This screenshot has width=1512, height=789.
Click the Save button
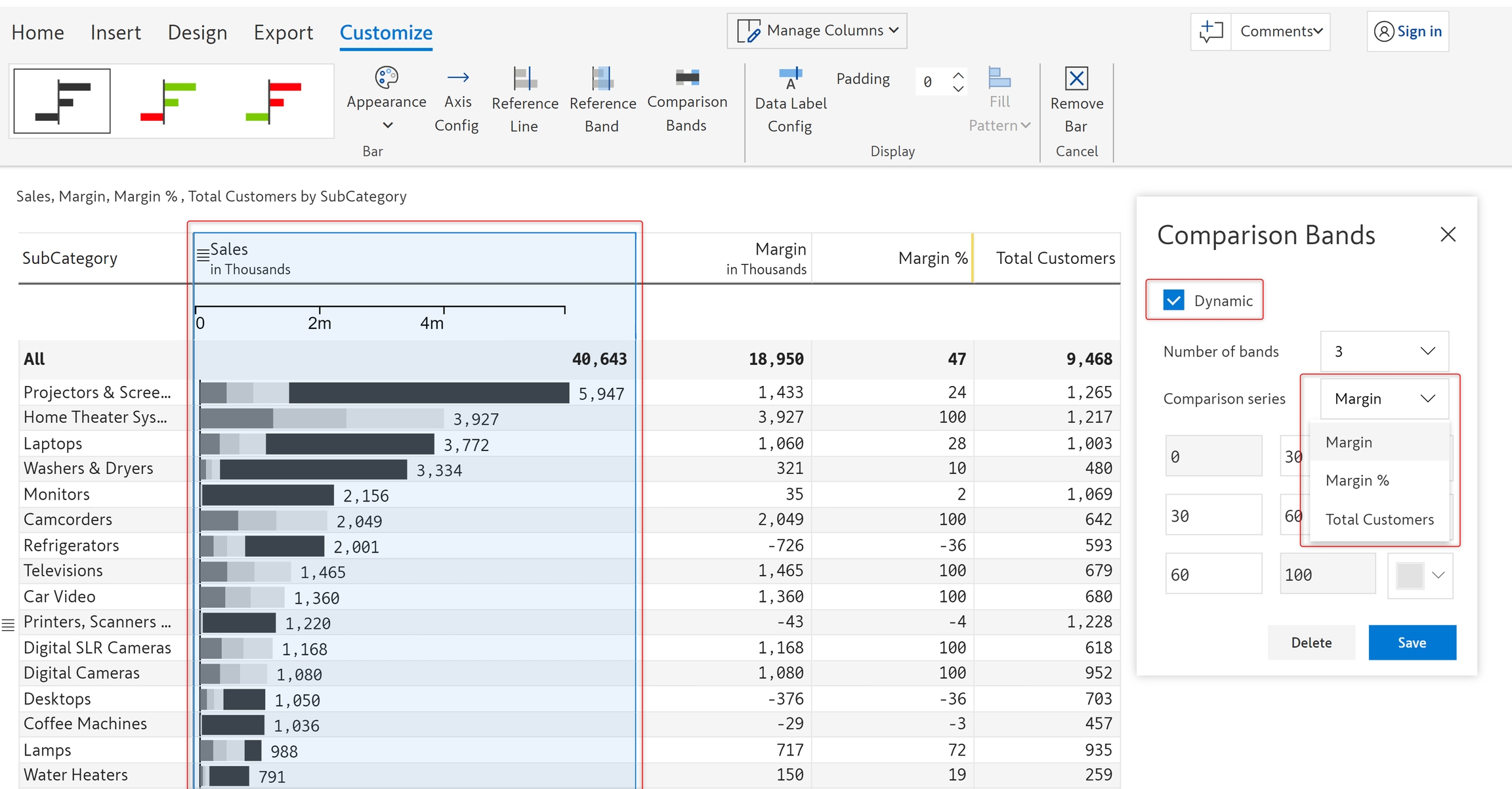(1412, 643)
